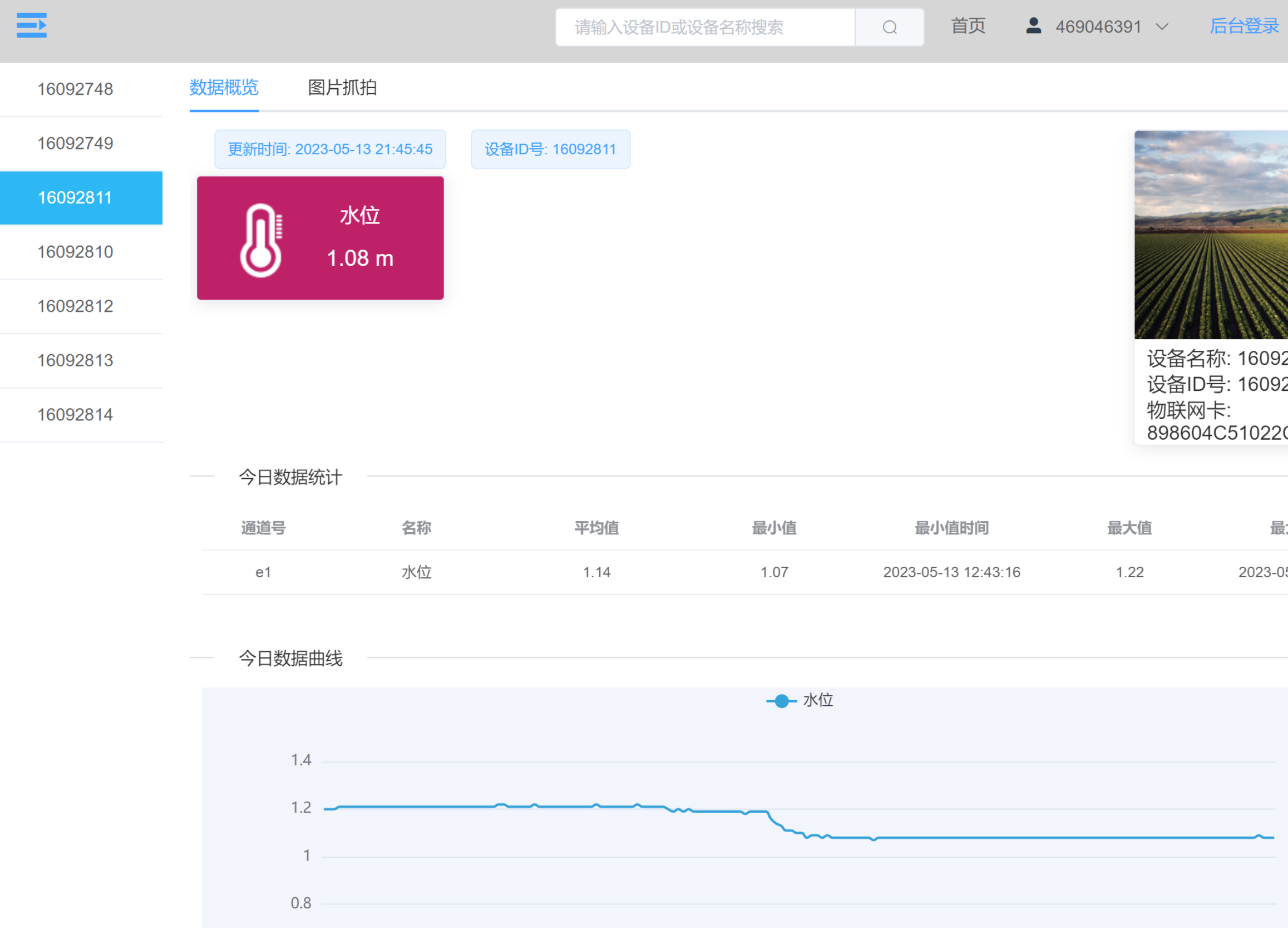
Task: Click the 更新时间 timestamp tag
Action: coord(330,149)
